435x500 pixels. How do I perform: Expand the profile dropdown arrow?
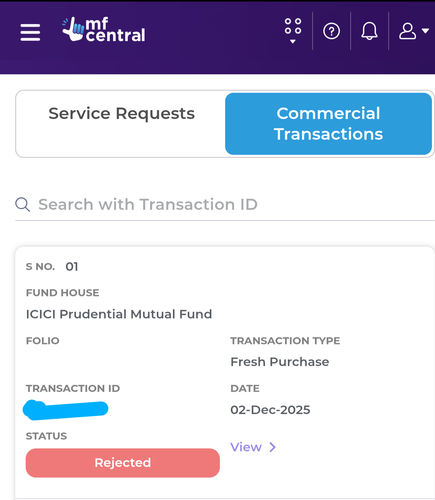(425, 31)
